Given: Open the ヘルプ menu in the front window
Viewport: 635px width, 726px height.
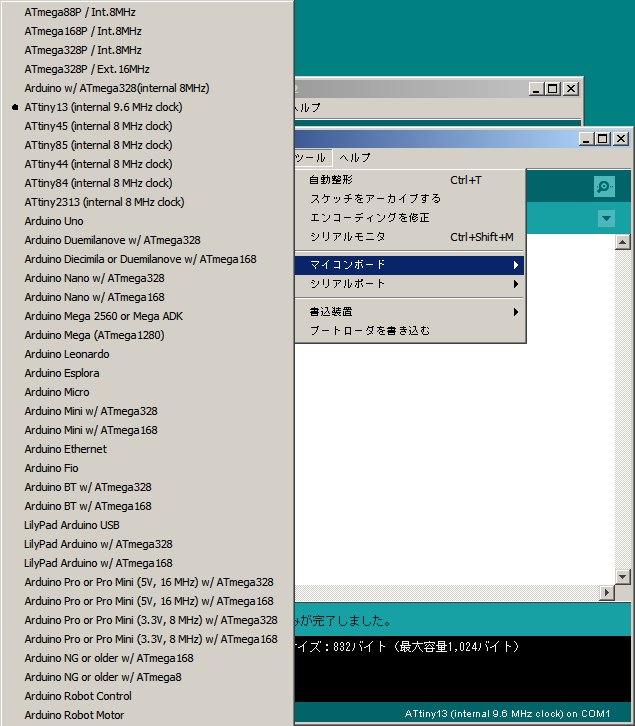Looking at the screenshot, I should 355,157.
